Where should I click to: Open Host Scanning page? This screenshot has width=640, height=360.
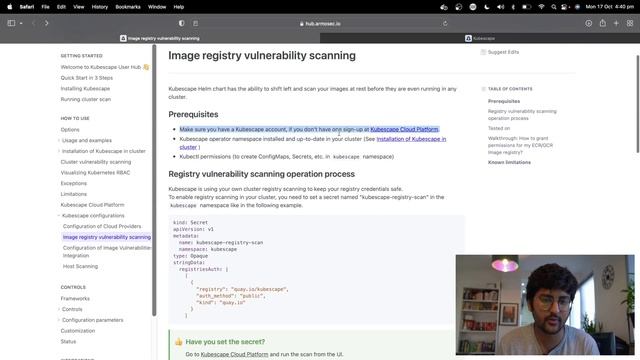(x=80, y=266)
